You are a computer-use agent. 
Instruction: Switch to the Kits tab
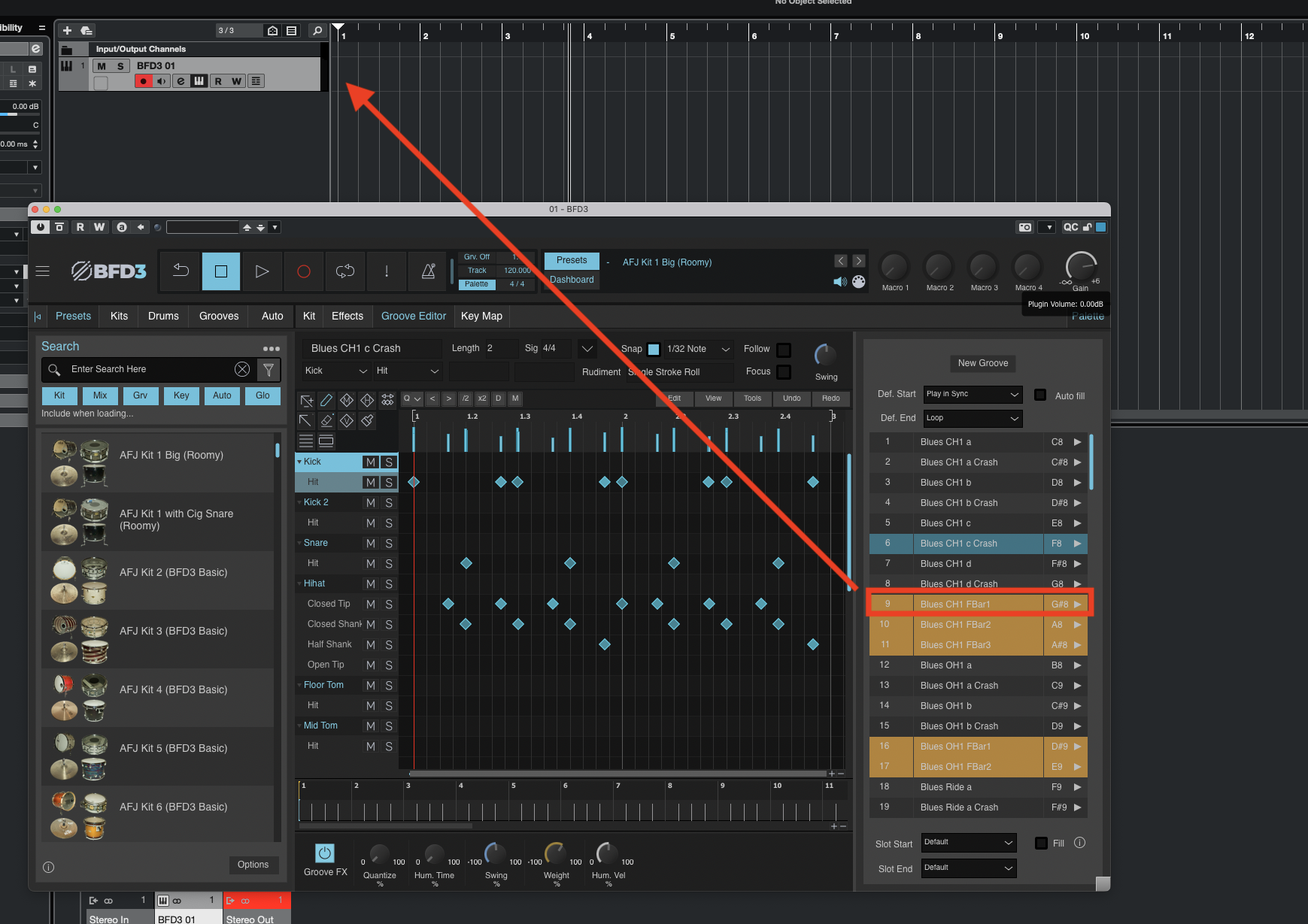coord(119,316)
